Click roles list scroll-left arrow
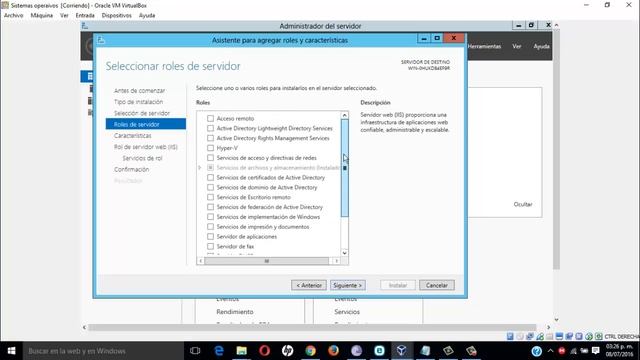The width and height of the screenshot is (640, 360). click(x=200, y=261)
